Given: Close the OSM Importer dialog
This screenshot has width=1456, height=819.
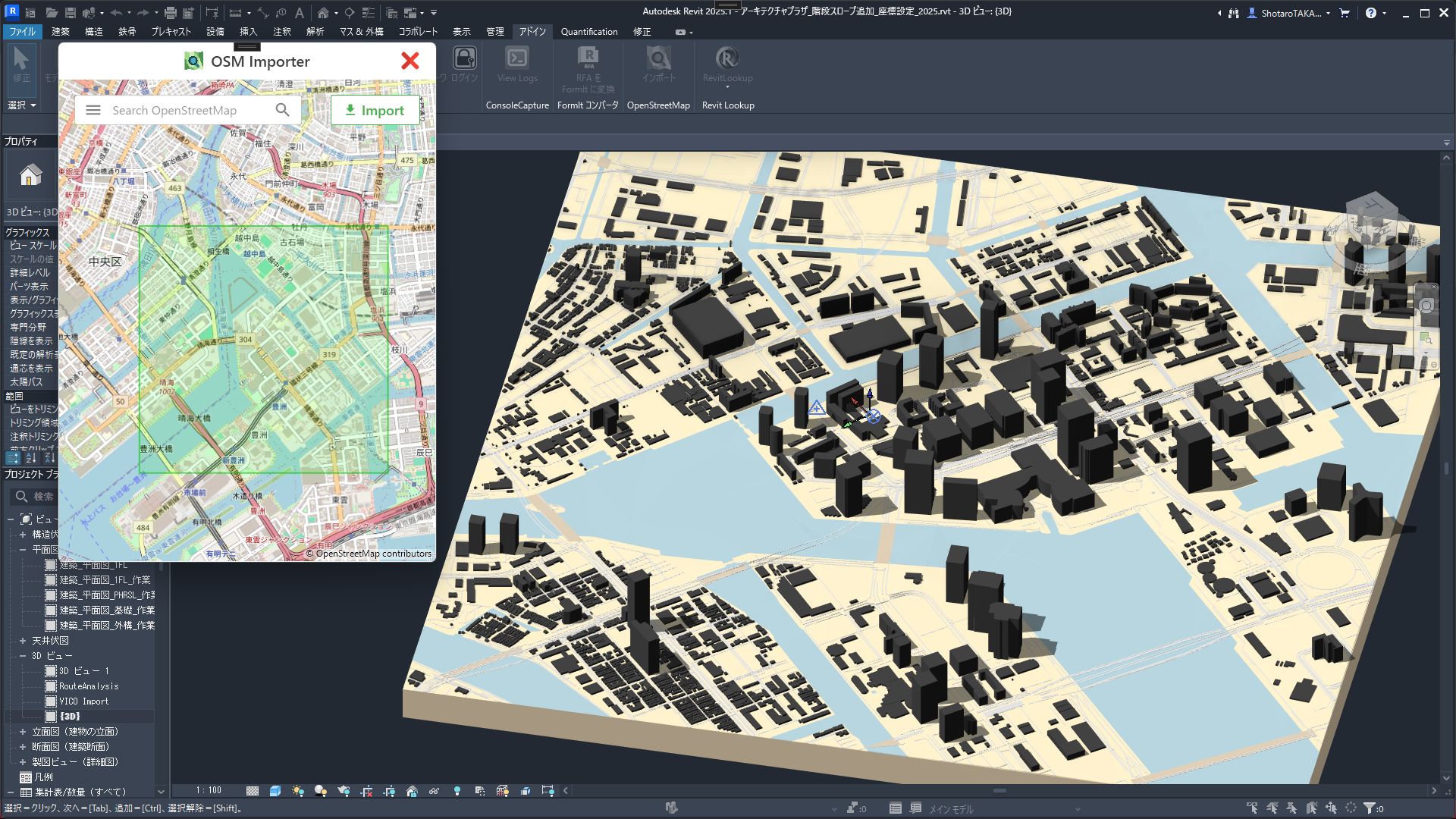Looking at the screenshot, I should point(410,61).
